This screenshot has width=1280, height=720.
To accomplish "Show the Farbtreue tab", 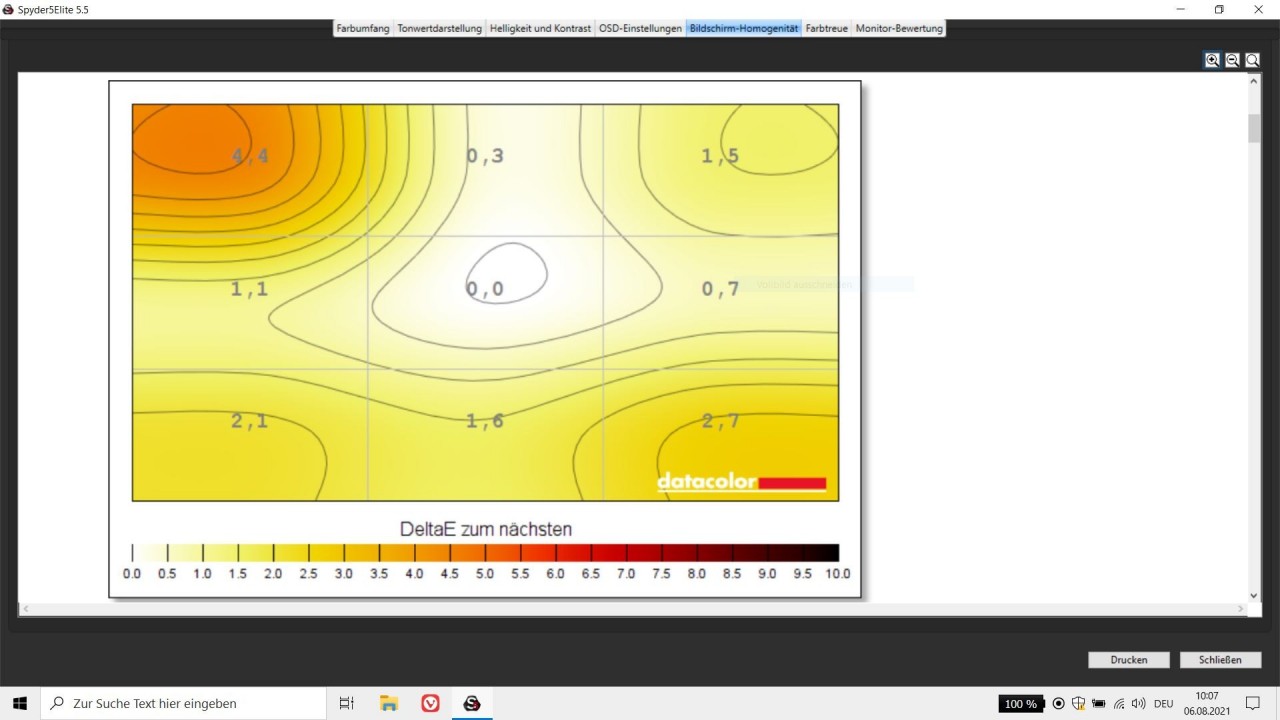I will pyautogui.click(x=826, y=28).
